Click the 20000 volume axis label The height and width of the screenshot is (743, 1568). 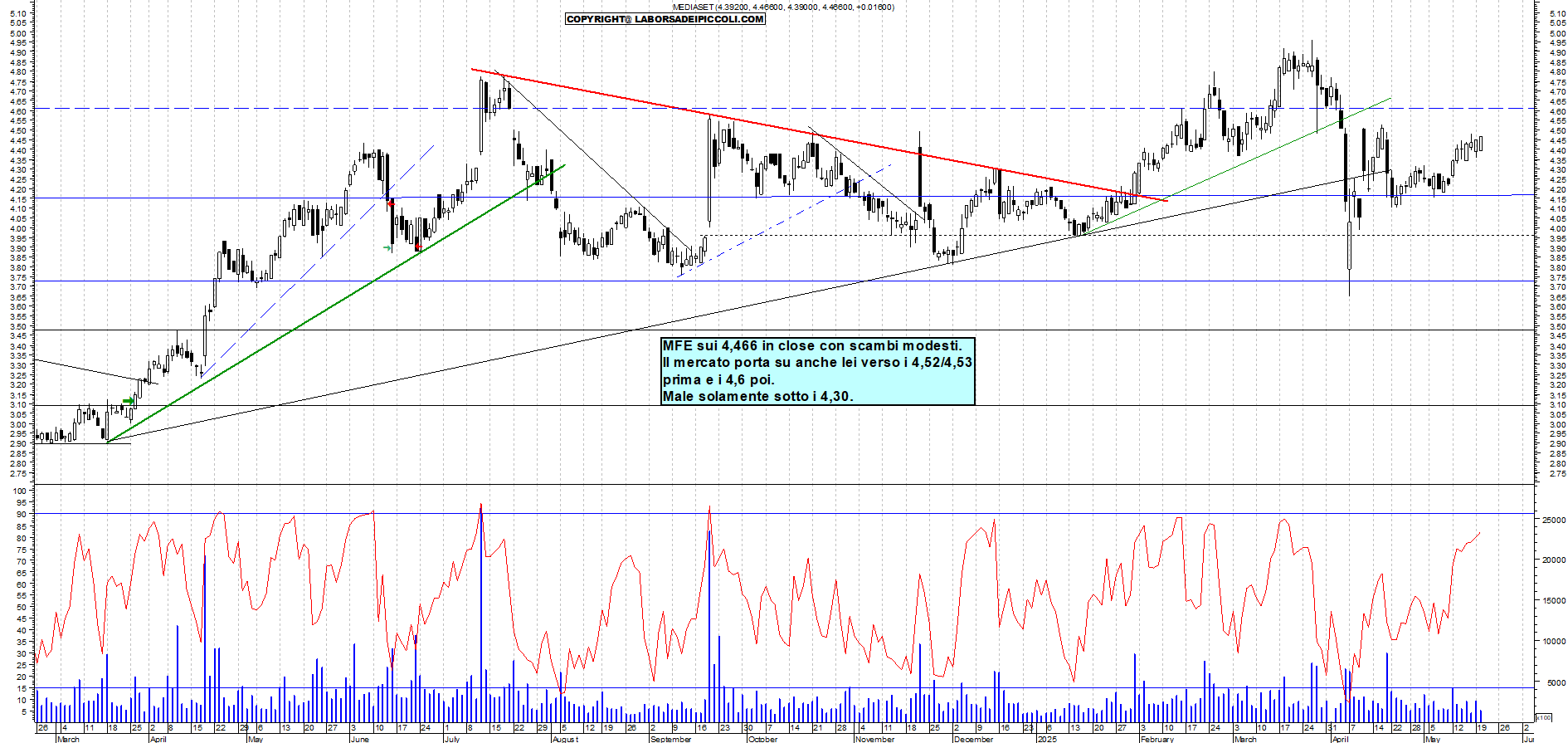pos(1553,560)
